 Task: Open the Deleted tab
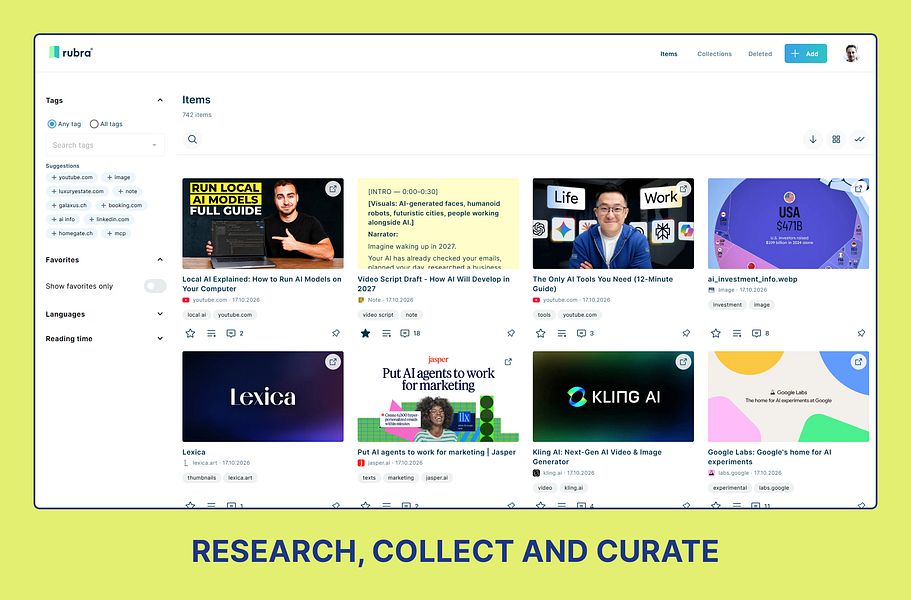[760, 53]
